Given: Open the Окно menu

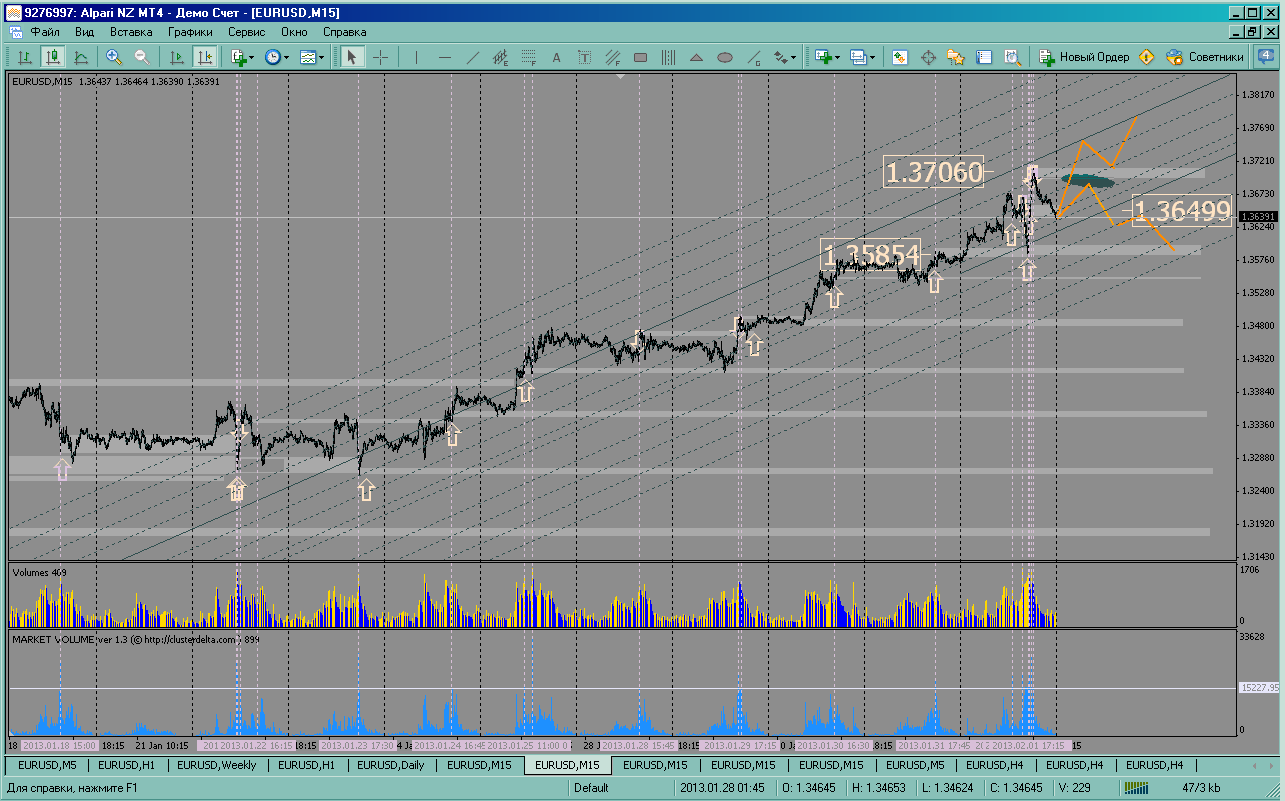Looking at the screenshot, I should (294, 32).
